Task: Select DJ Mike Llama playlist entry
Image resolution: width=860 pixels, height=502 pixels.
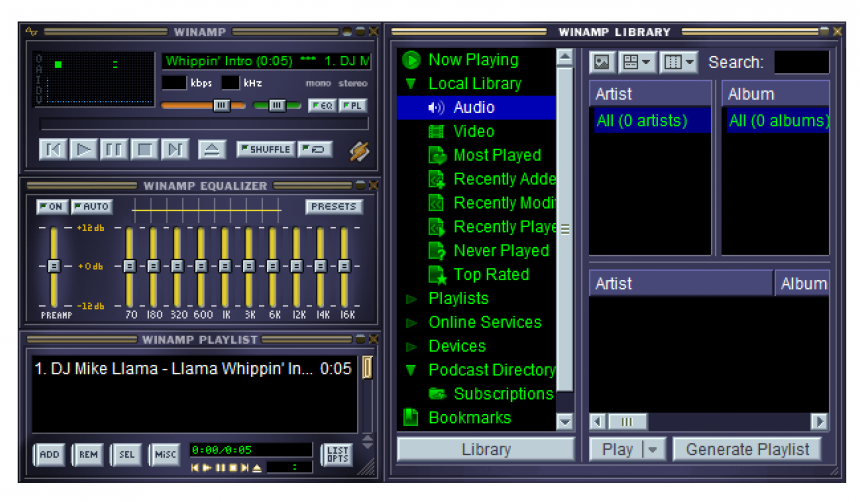Action: coord(193,368)
